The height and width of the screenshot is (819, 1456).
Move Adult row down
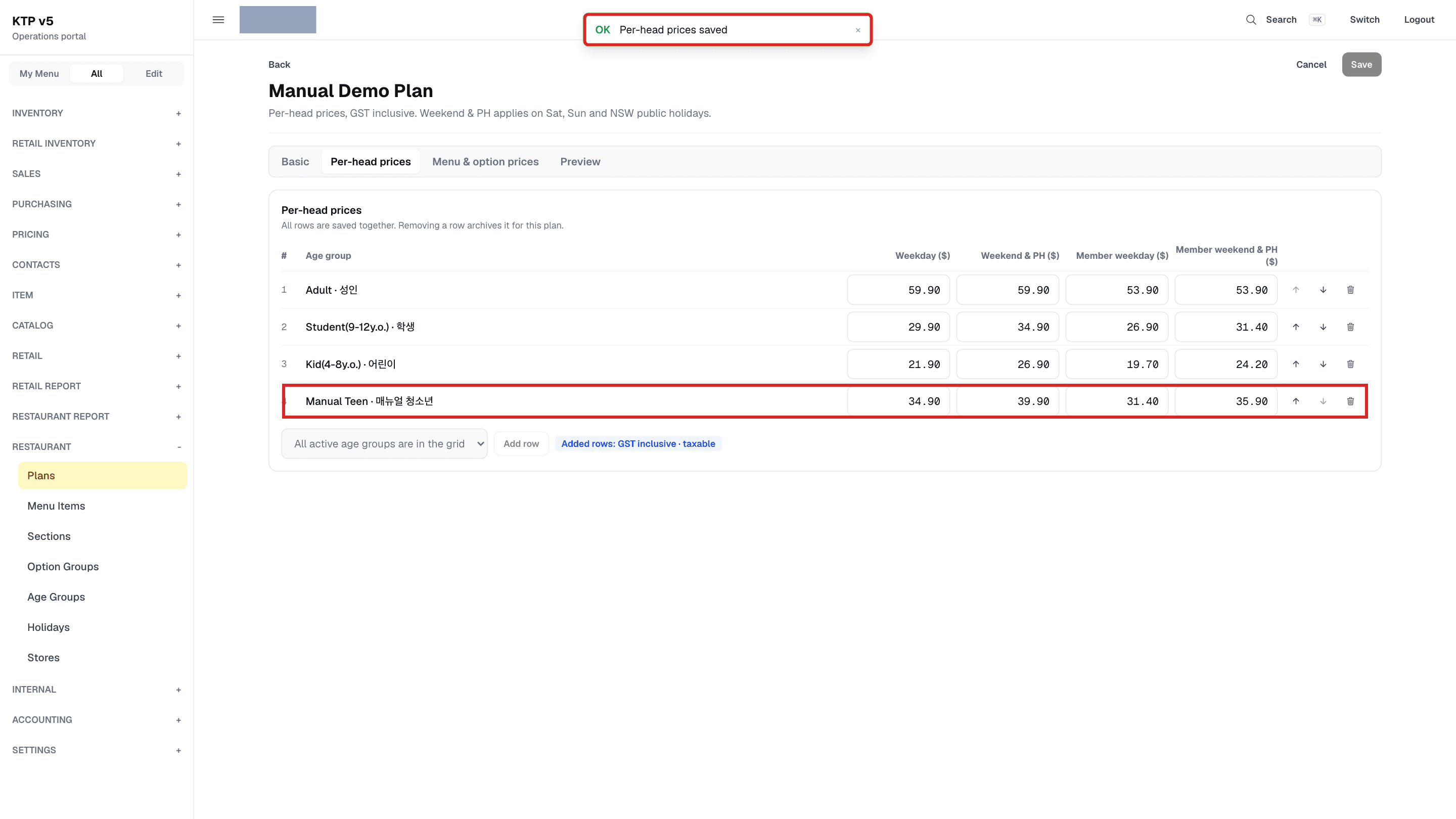1323,290
